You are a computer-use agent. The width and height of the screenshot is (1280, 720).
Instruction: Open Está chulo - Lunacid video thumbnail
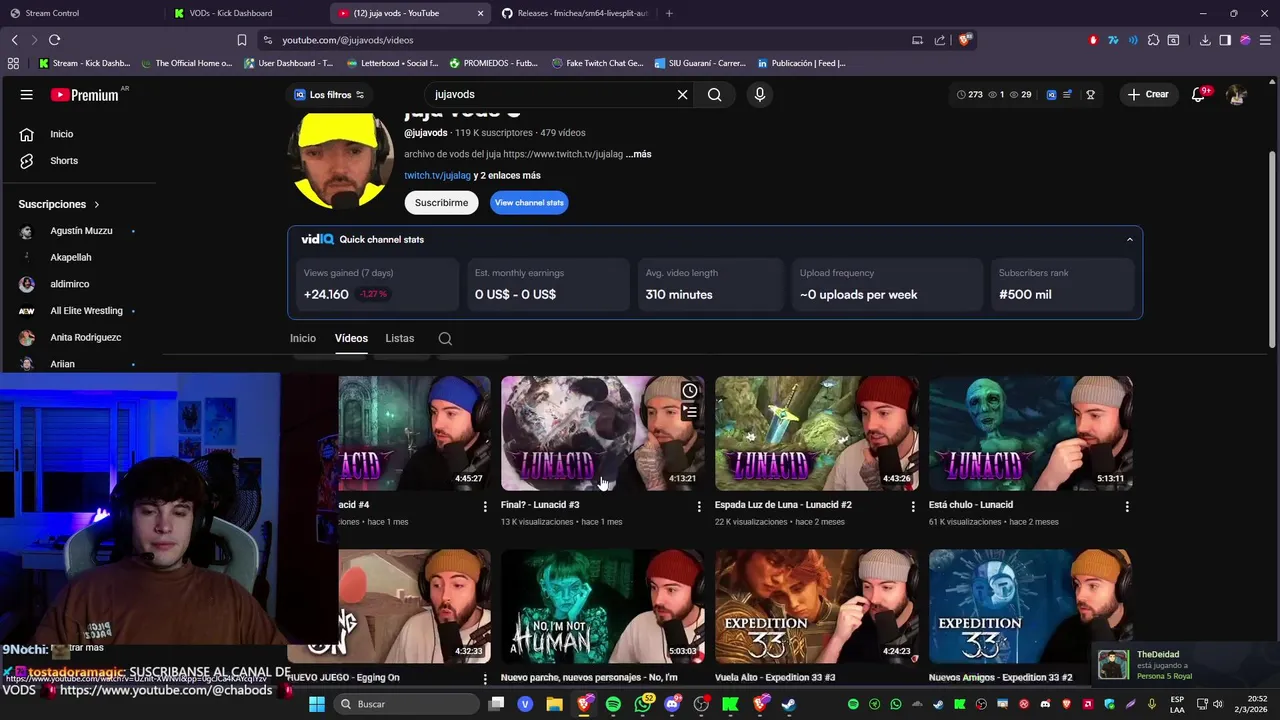(x=1031, y=433)
